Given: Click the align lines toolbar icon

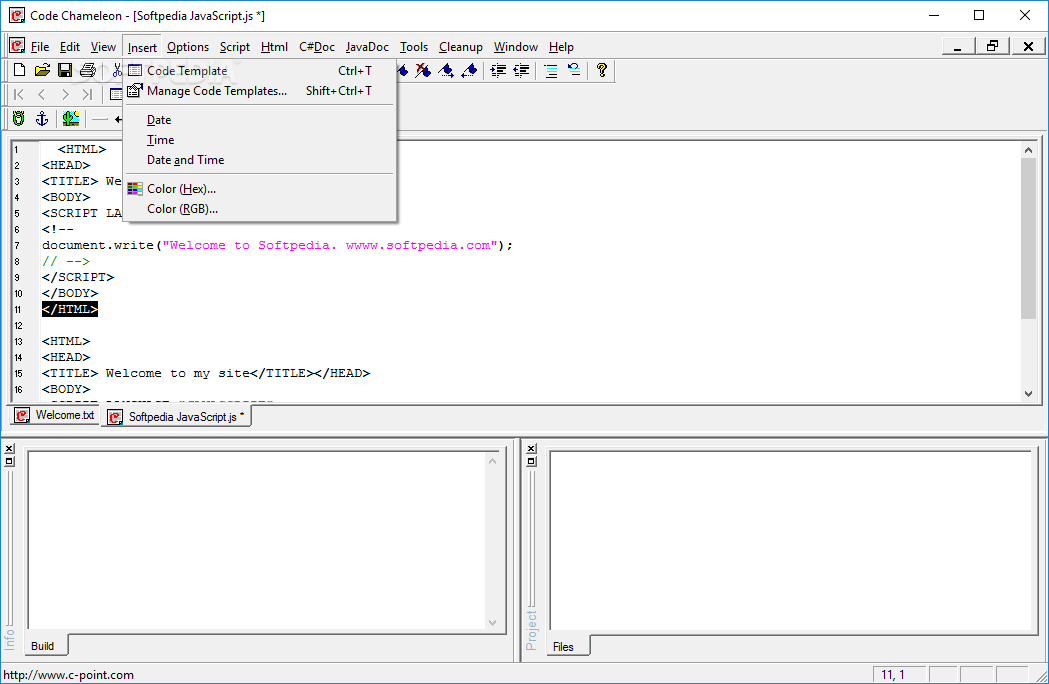Looking at the screenshot, I should click(x=551, y=70).
